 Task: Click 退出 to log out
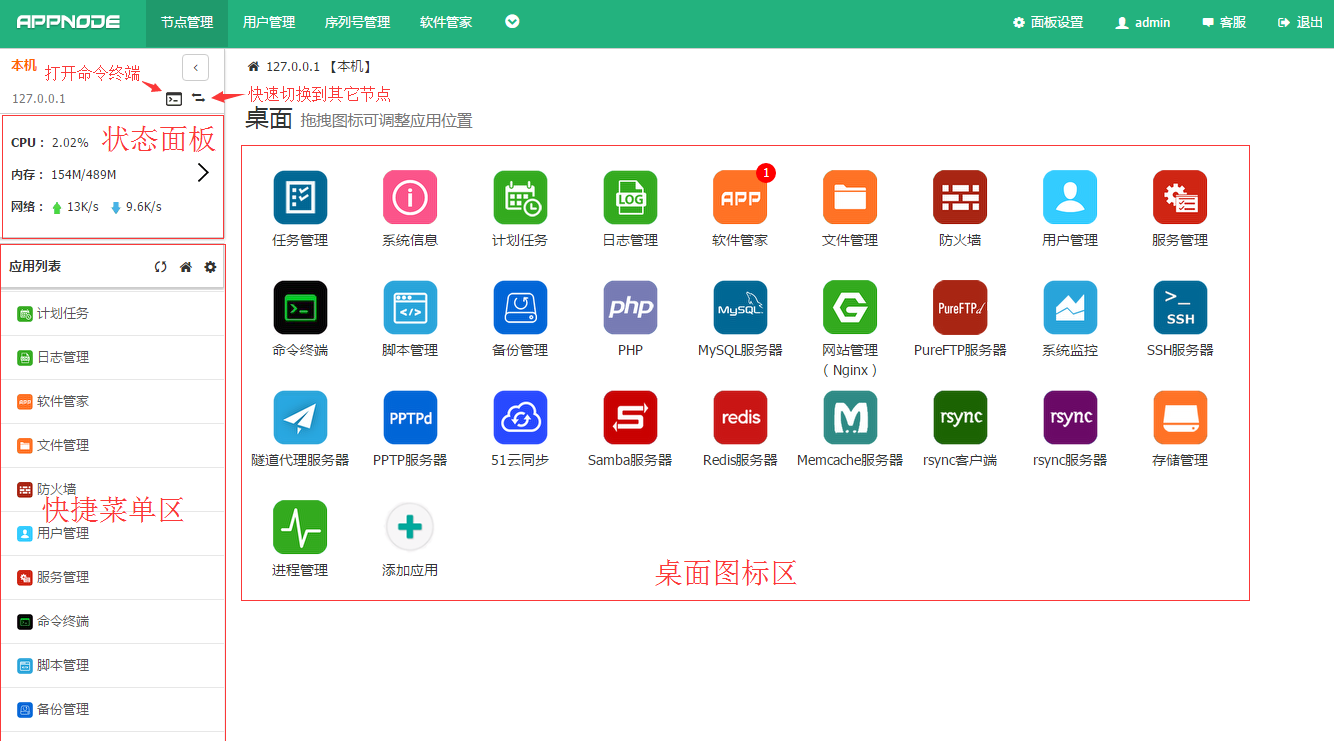pos(1300,22)
